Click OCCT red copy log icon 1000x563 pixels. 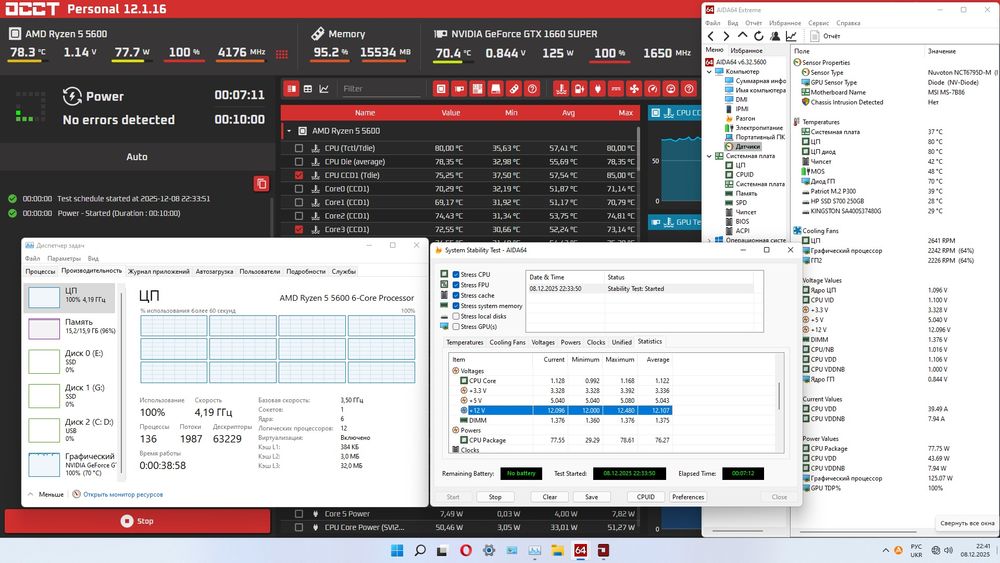point(261,184)
